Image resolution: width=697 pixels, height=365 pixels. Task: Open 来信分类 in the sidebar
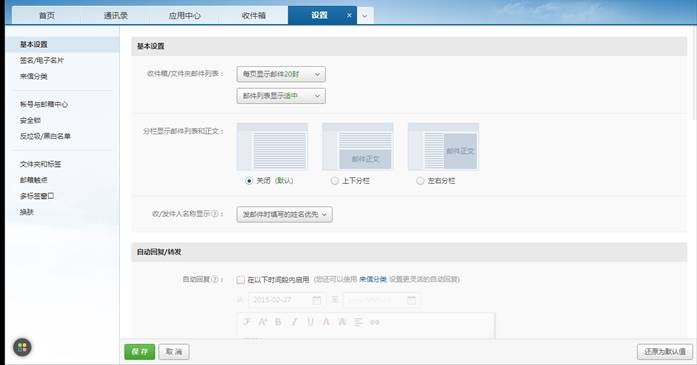click(x=34, y=76)
